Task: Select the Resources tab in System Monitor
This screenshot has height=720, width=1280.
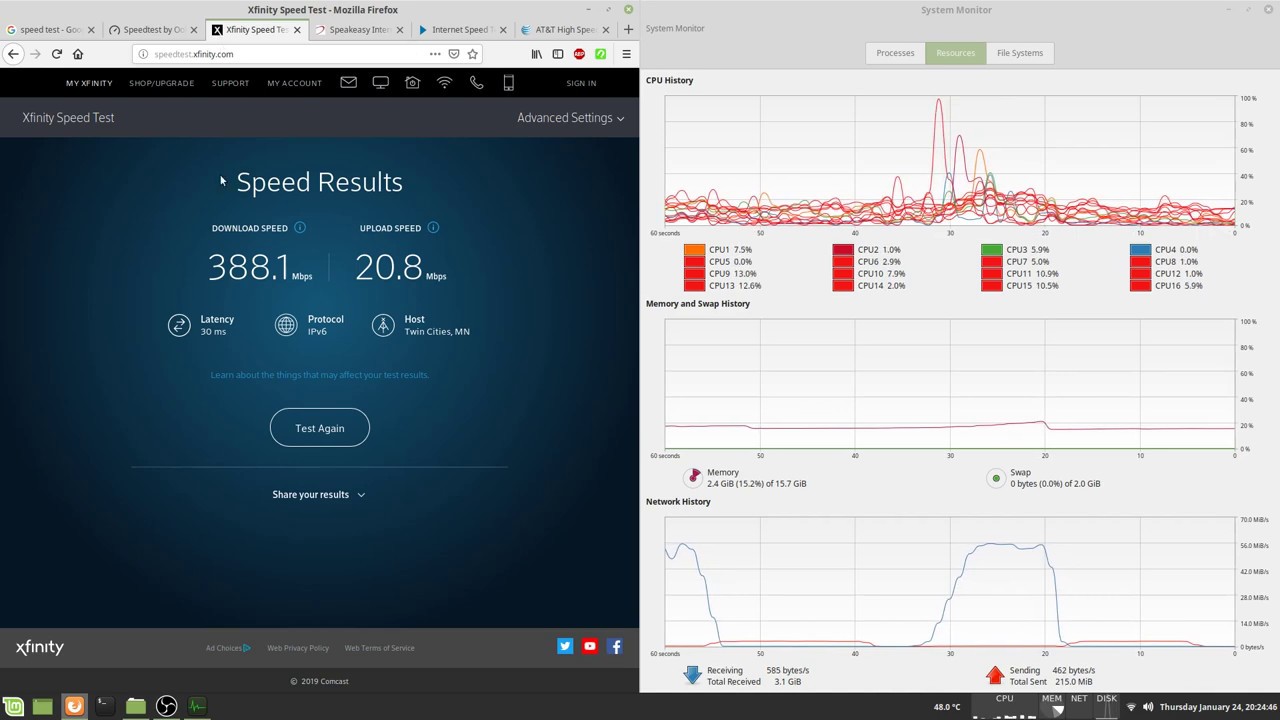Action: pyautogui.click(x=955, y=53)
